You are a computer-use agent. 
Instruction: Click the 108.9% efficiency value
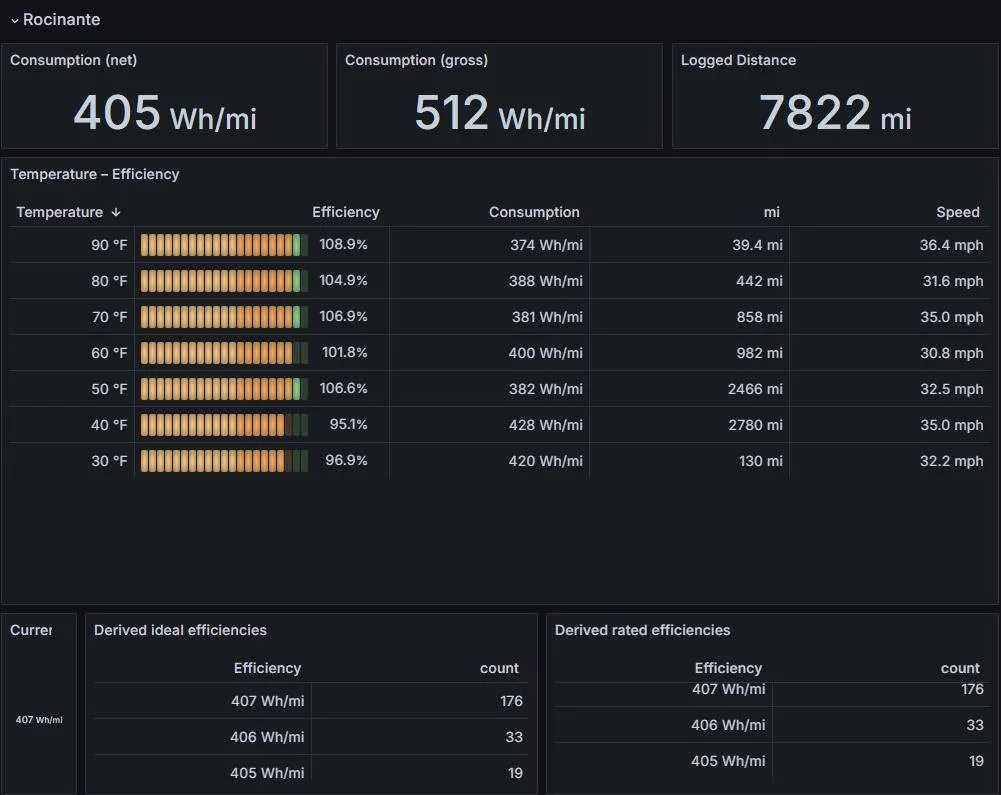(343, 244)
